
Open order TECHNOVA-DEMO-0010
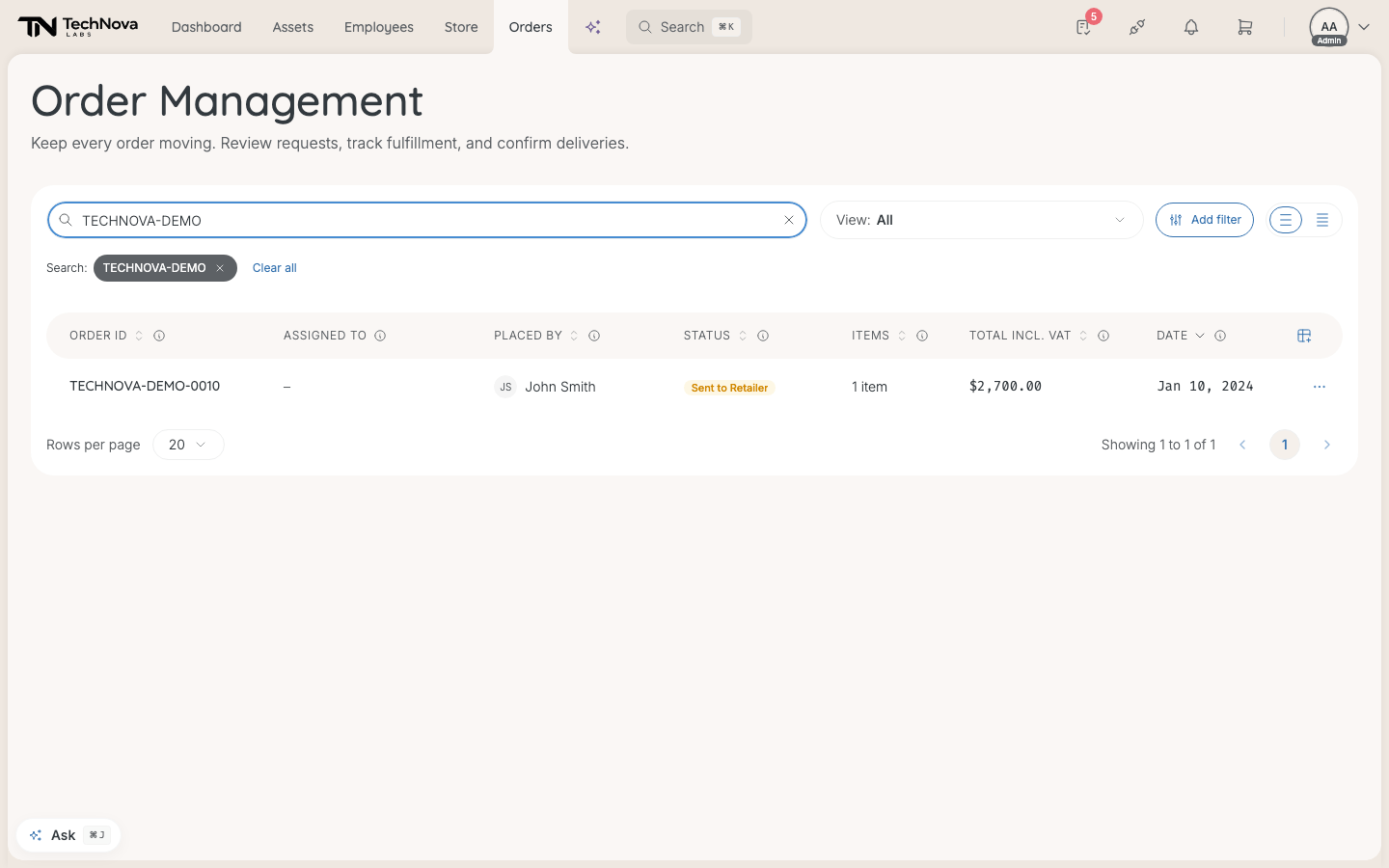tap(145, 386)
